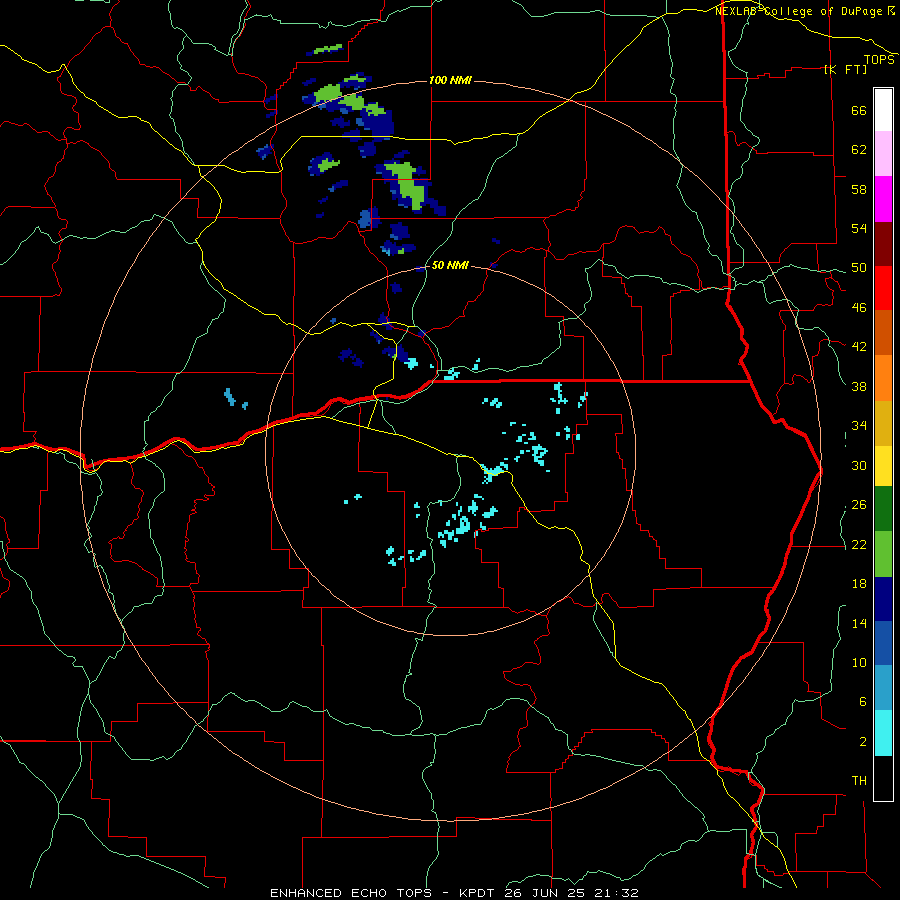This screenshot has height=900, width=900.
Task: Click the 46 legend value
Action: point(859,307)
